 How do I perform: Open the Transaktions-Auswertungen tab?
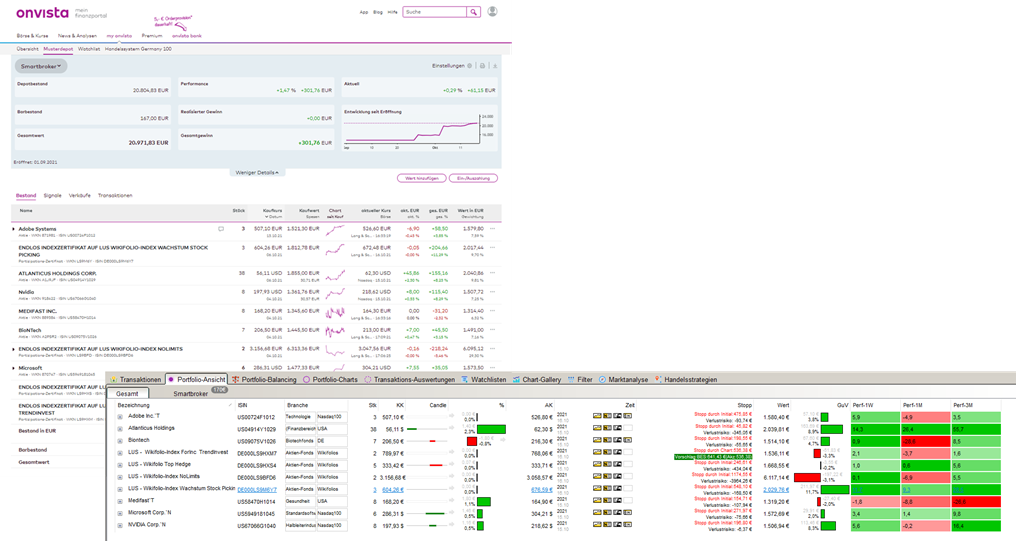(409, 380)
